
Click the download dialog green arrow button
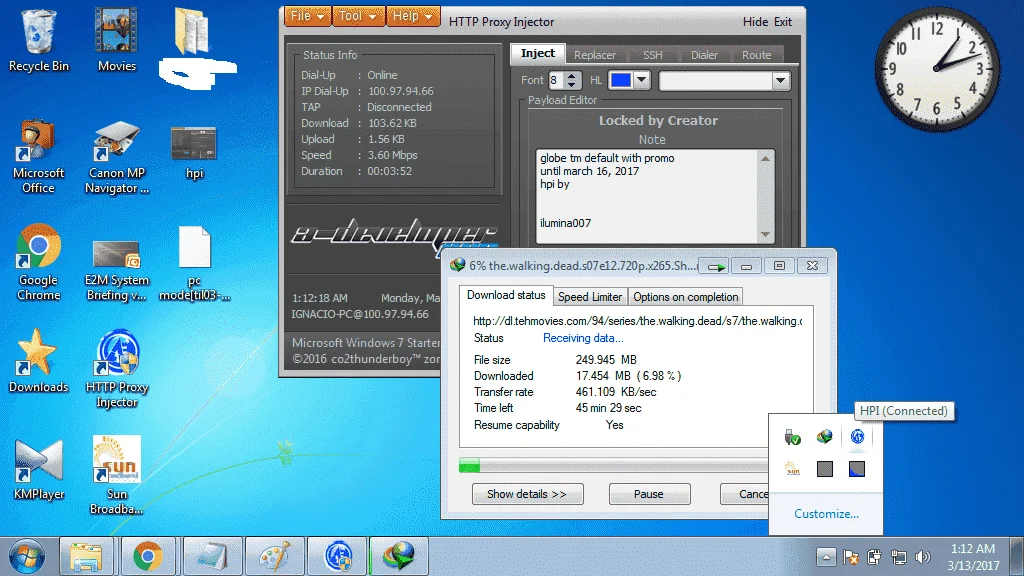(x=715, y=266)
